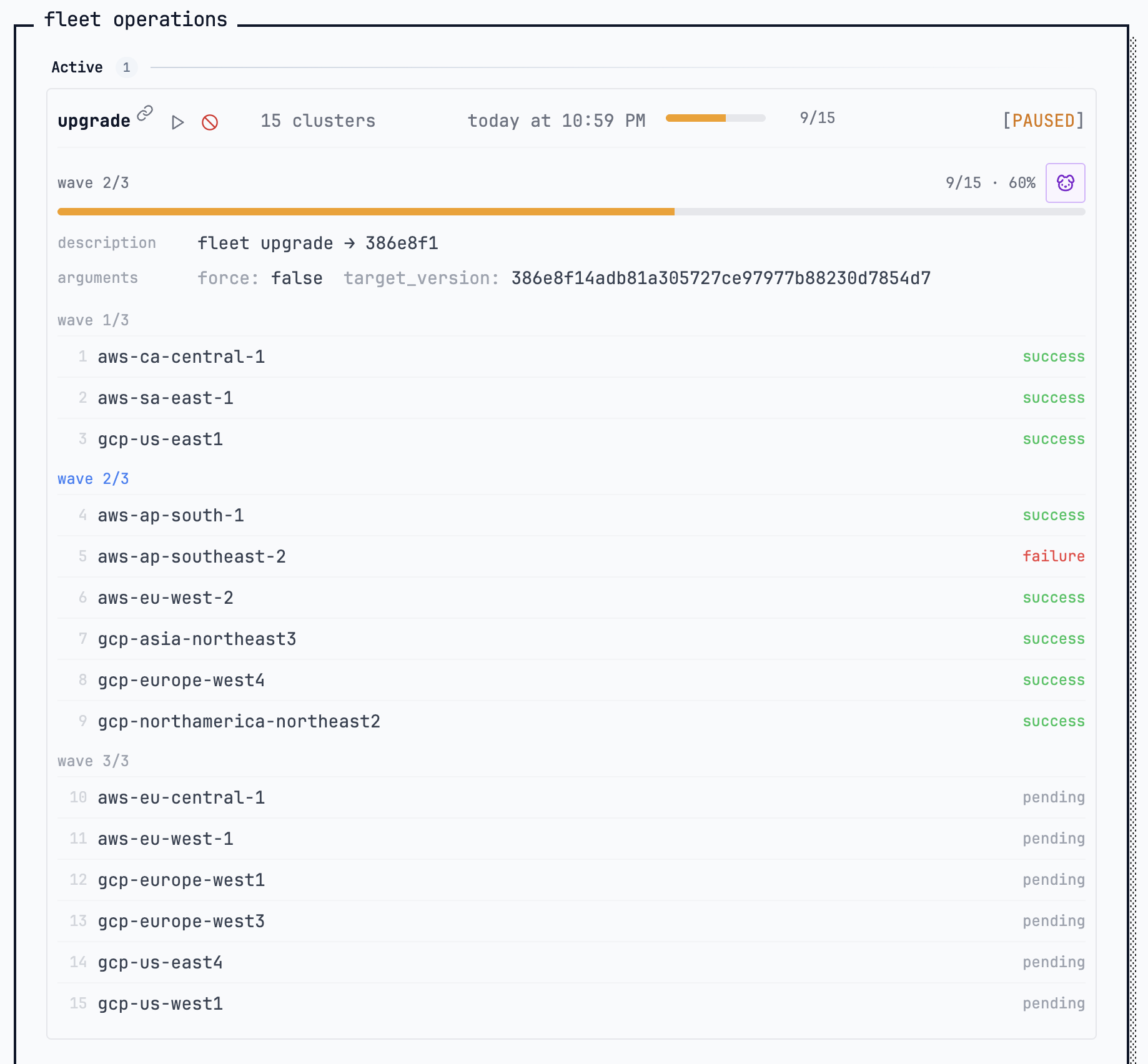Click success status for gcp-northamerica-northeast2
The image size is (1148, 1064).
pyautogui.click(x=1054, y=721)
